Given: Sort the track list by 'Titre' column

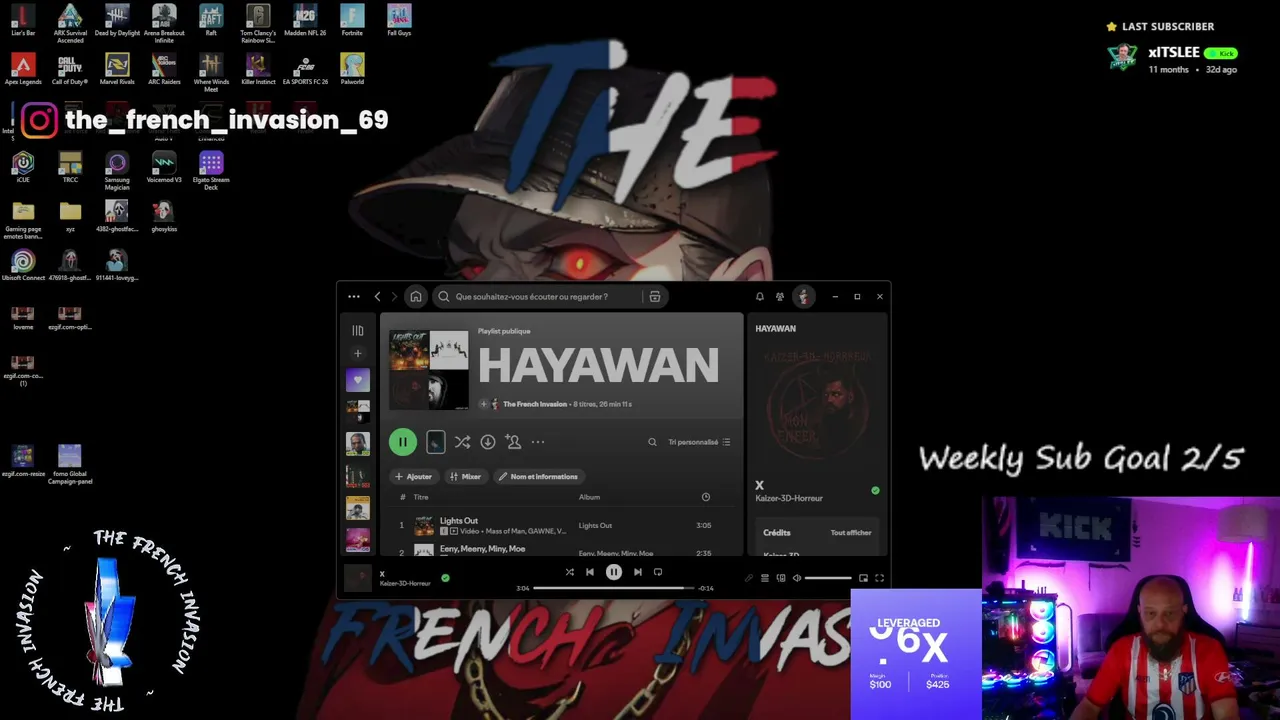Looking at the screenshot, I should tap(421, 497).
